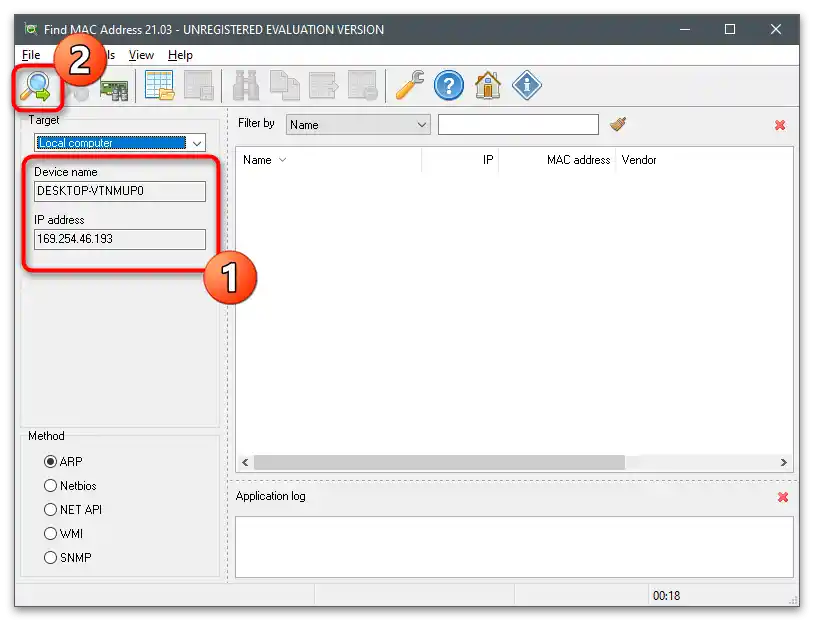Image resolution: width=814 pixels, height=621 pixels.
Task: Click the greyed-out save table icon
Action: point(198,86)
